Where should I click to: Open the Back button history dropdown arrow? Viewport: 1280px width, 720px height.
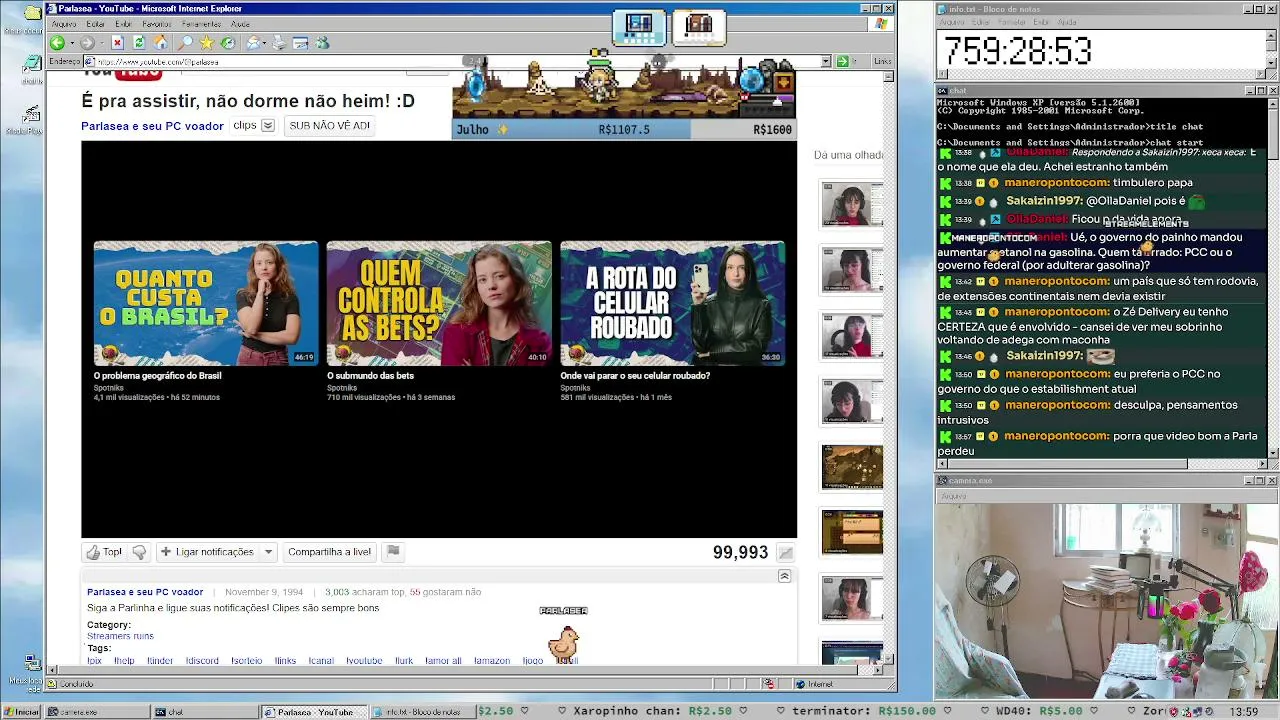point(70,43)
